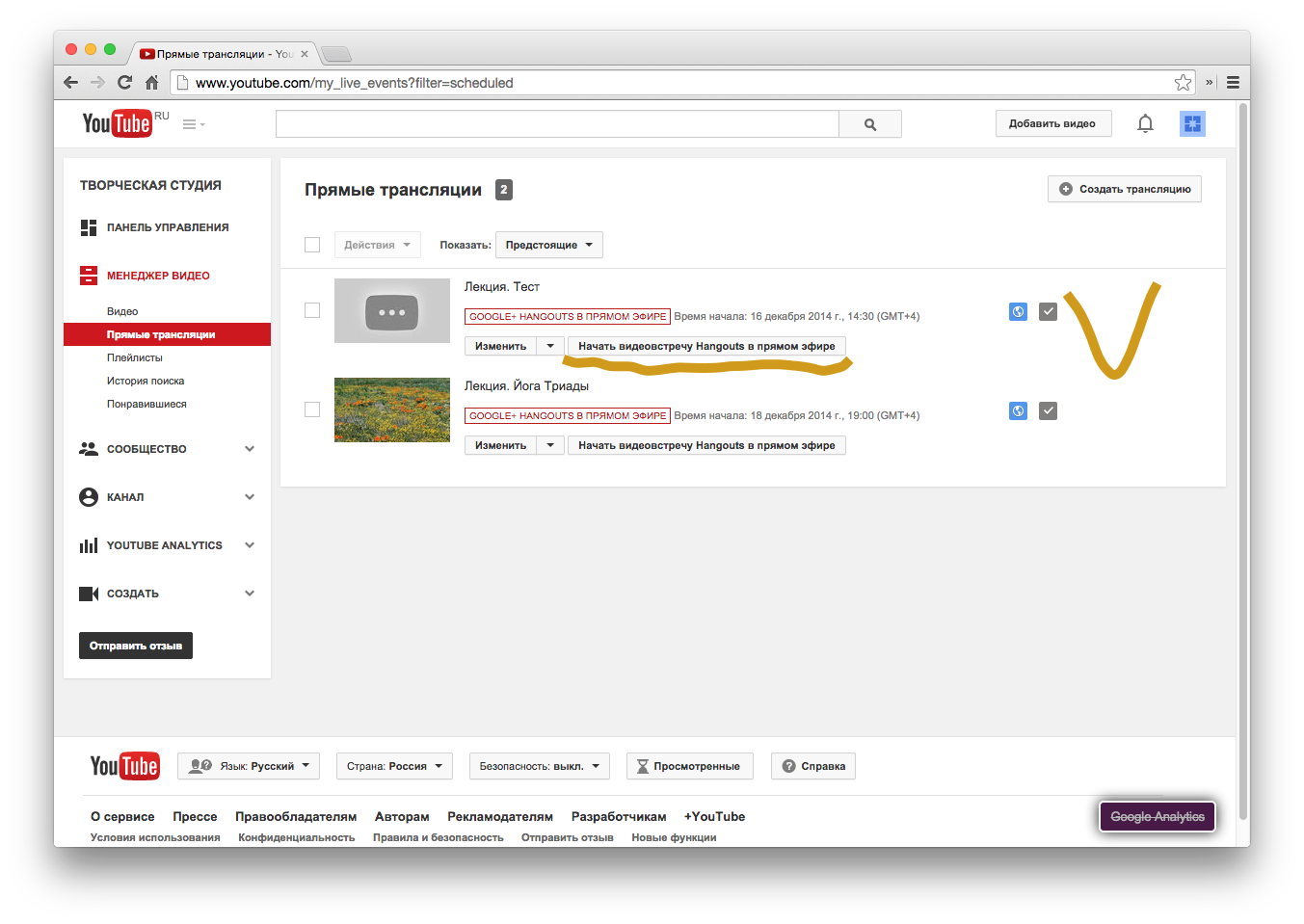Click the Отправить отзыв button
This screenshot has height=924, width=1304.
pos(136,646)
